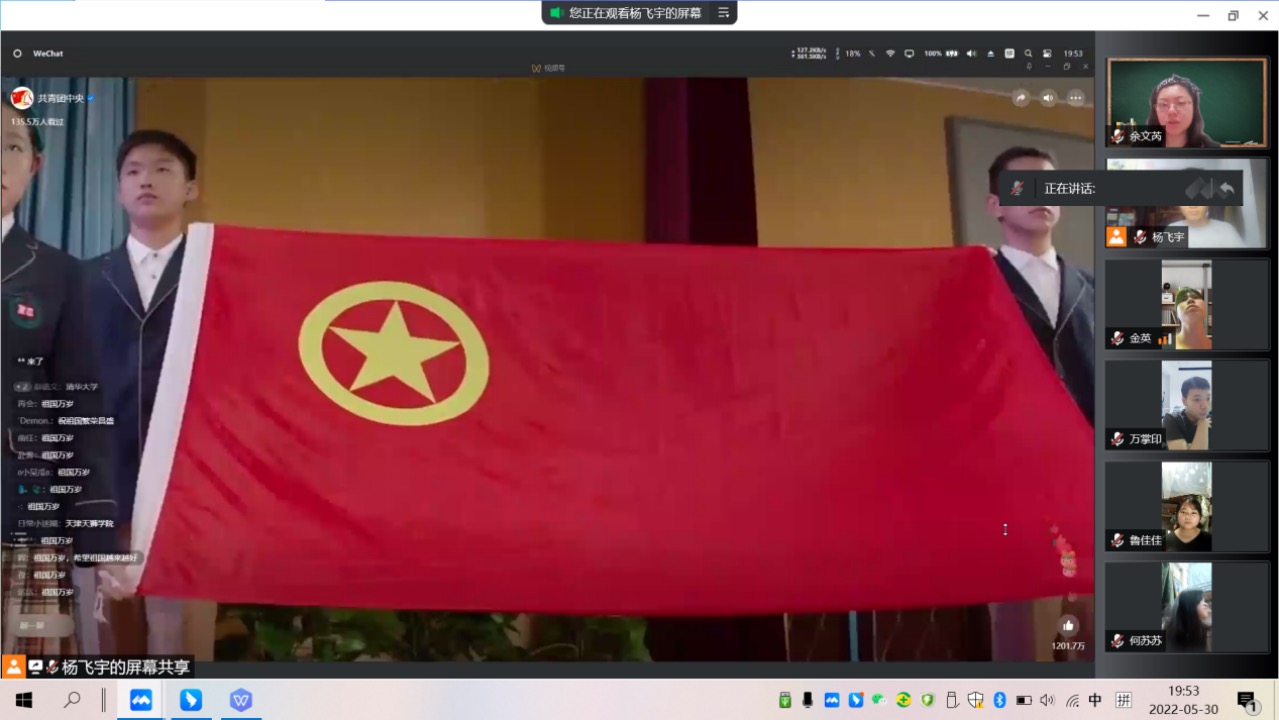1279x720 pixels.
Task: Like the live stream with the thumbs-up button
Action: tap(1068, 626)
